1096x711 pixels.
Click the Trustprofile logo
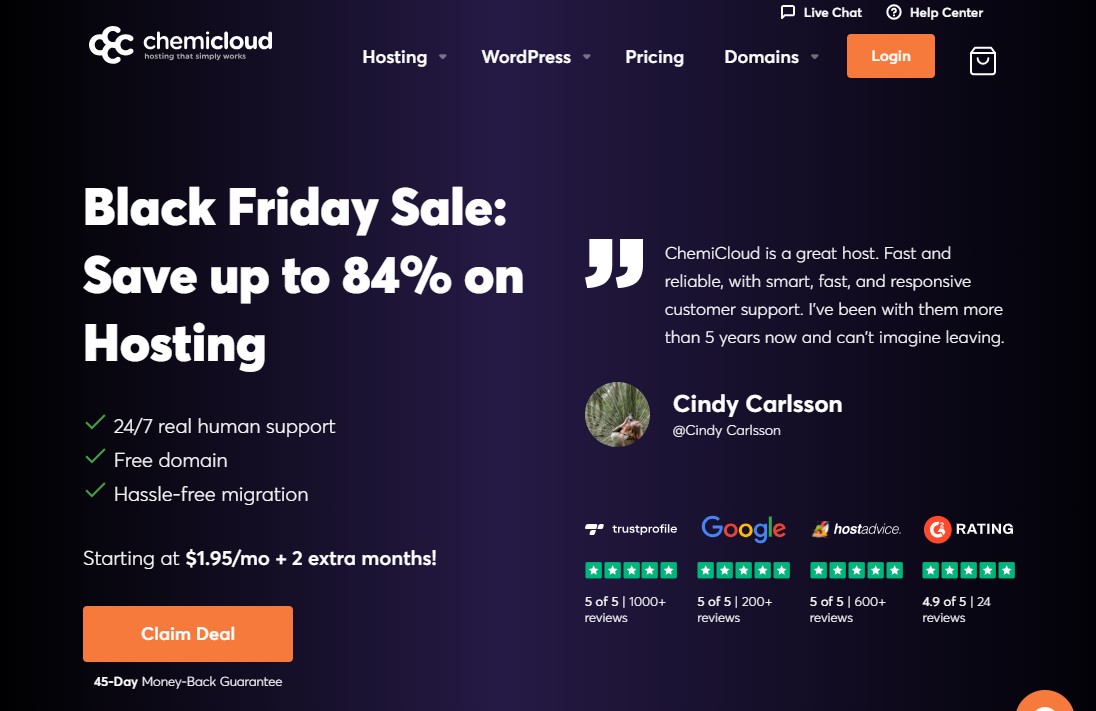[631, 529]
